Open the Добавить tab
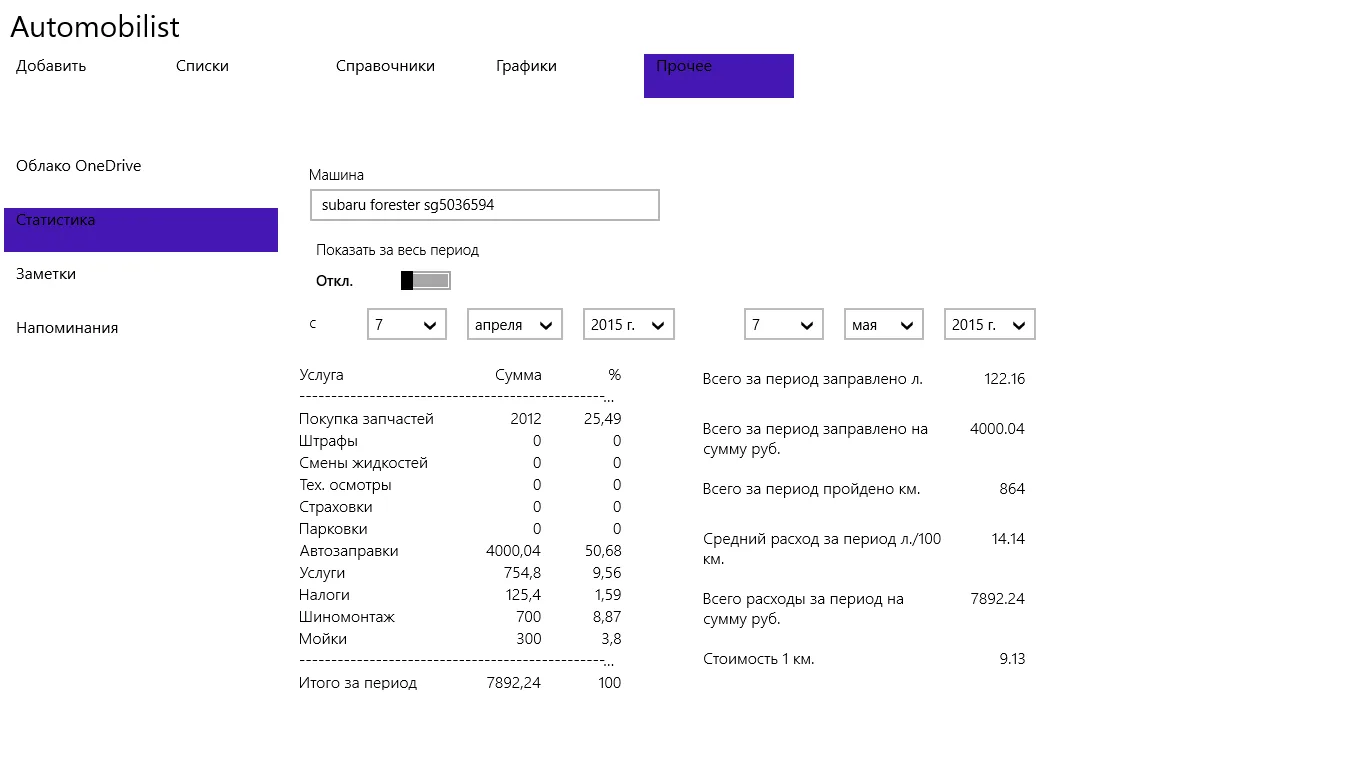This screenshot has width=1366, height=768. pos(51,66)
